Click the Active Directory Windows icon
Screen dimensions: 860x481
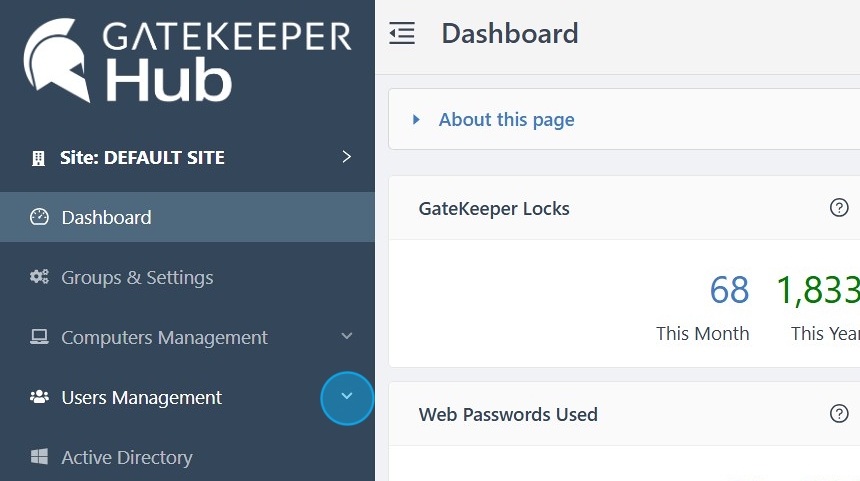click(x=39, y=456)
